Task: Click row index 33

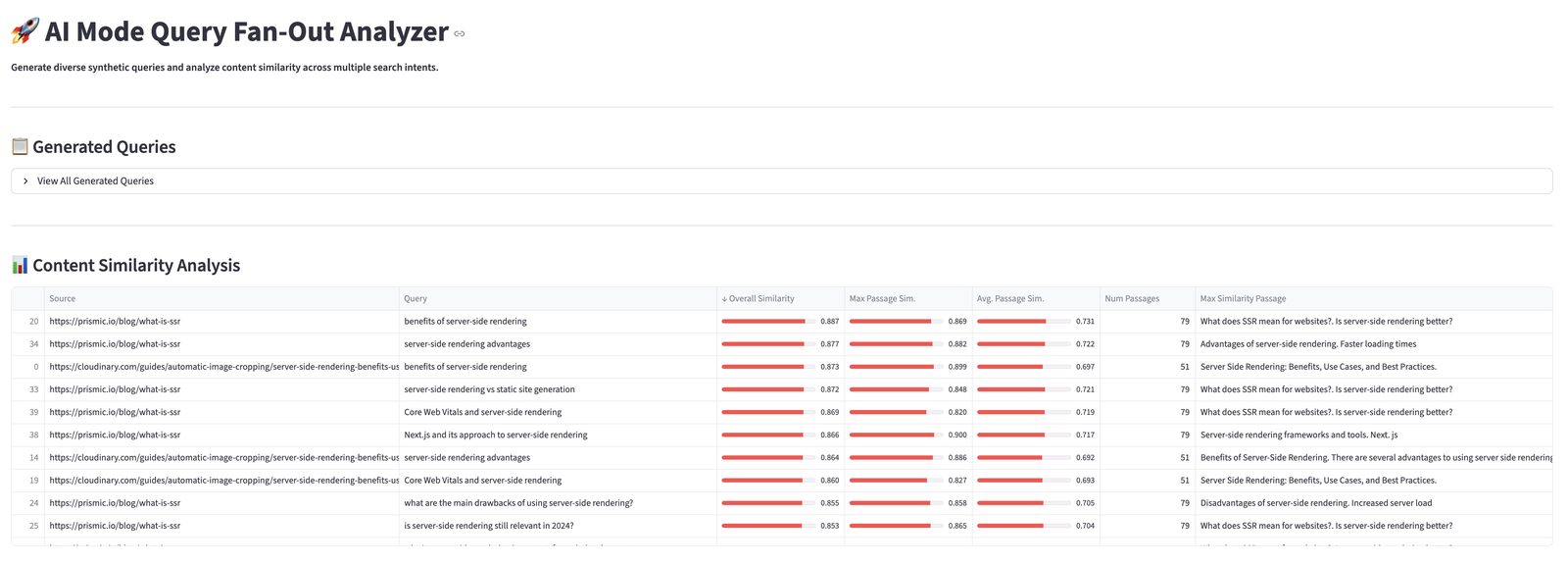Action: pyautogui.click(x=33, y=389)
